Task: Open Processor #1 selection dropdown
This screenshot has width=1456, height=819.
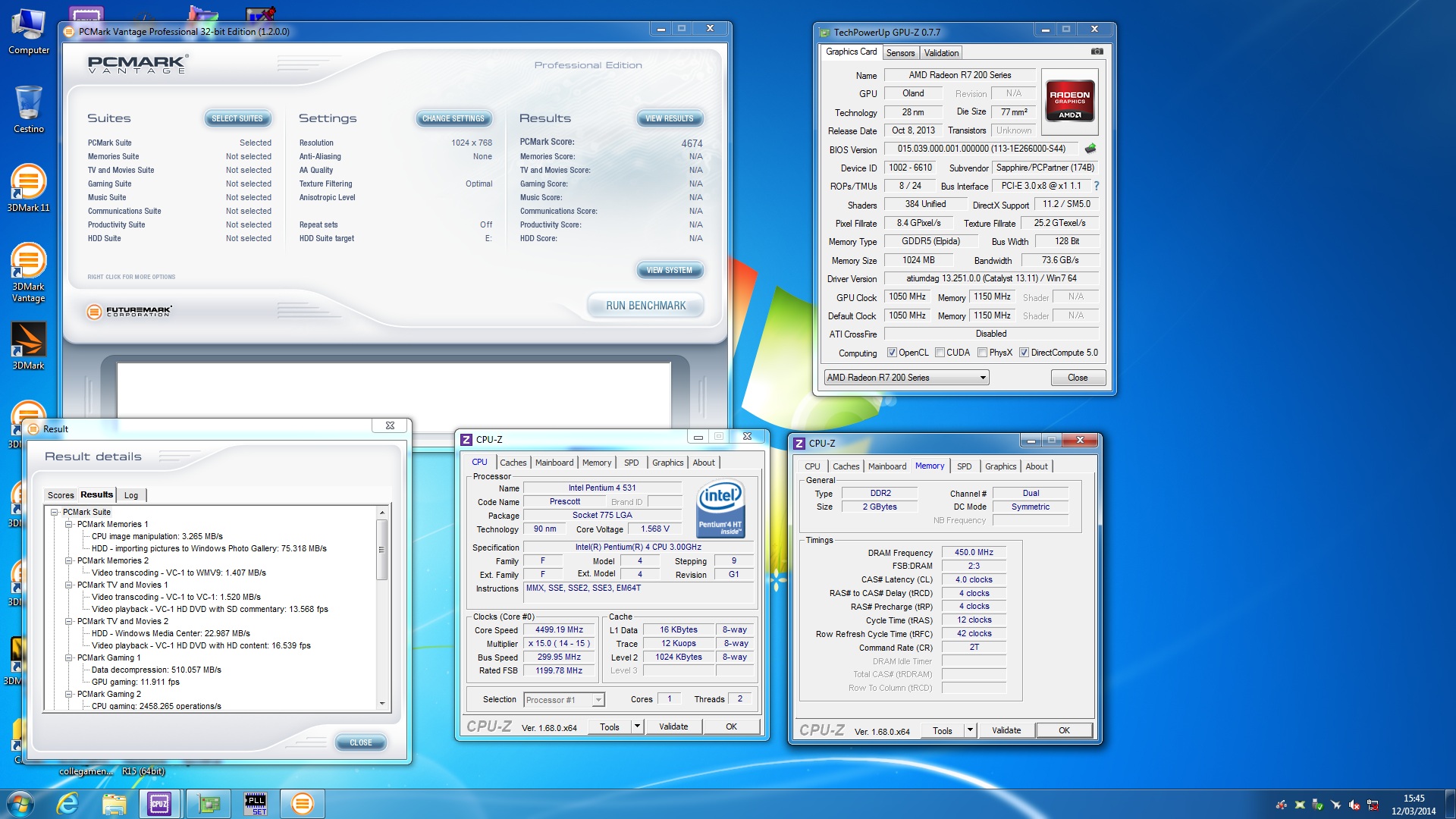Action: (563, 700)
